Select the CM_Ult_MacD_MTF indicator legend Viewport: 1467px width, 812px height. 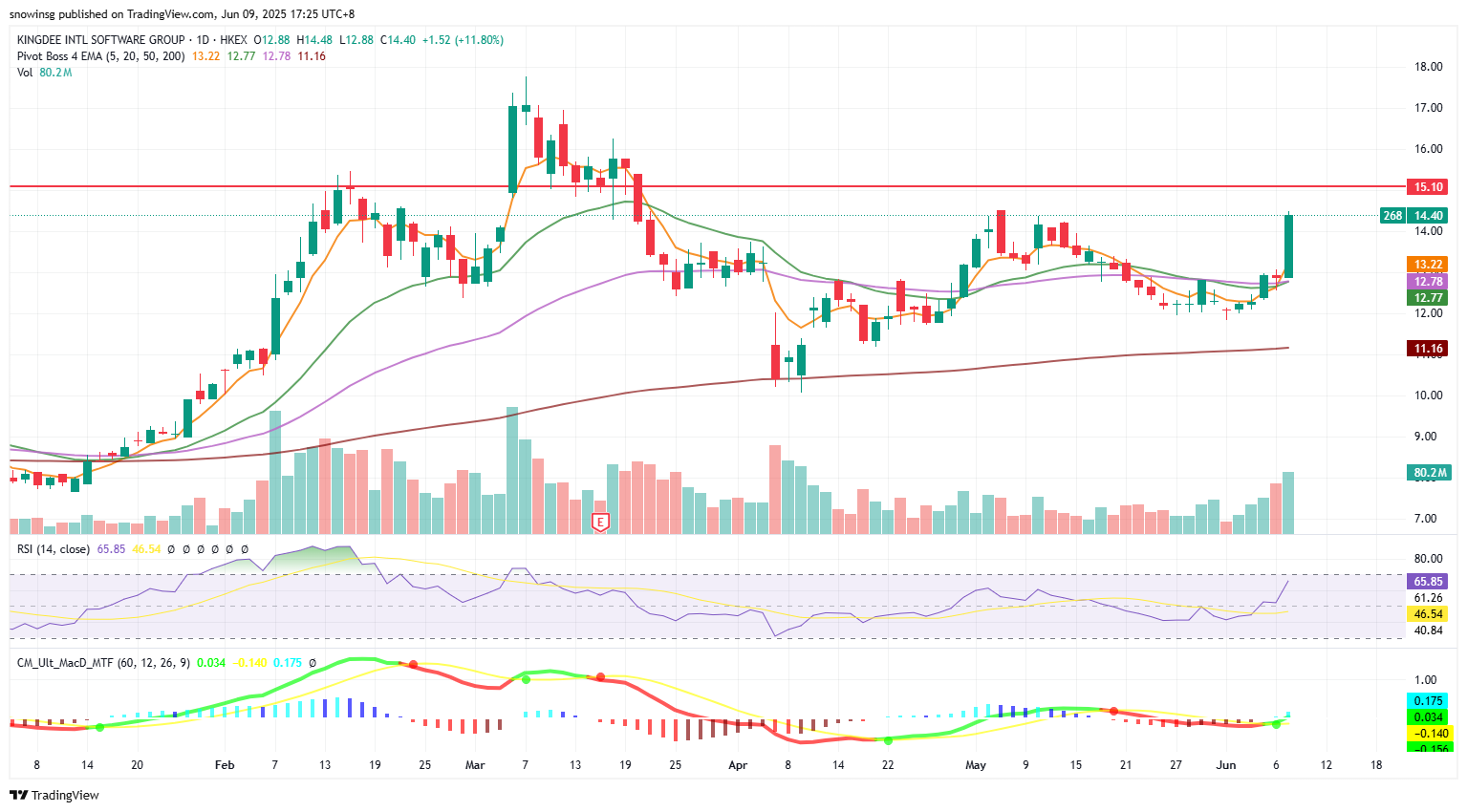pos(103,662)
